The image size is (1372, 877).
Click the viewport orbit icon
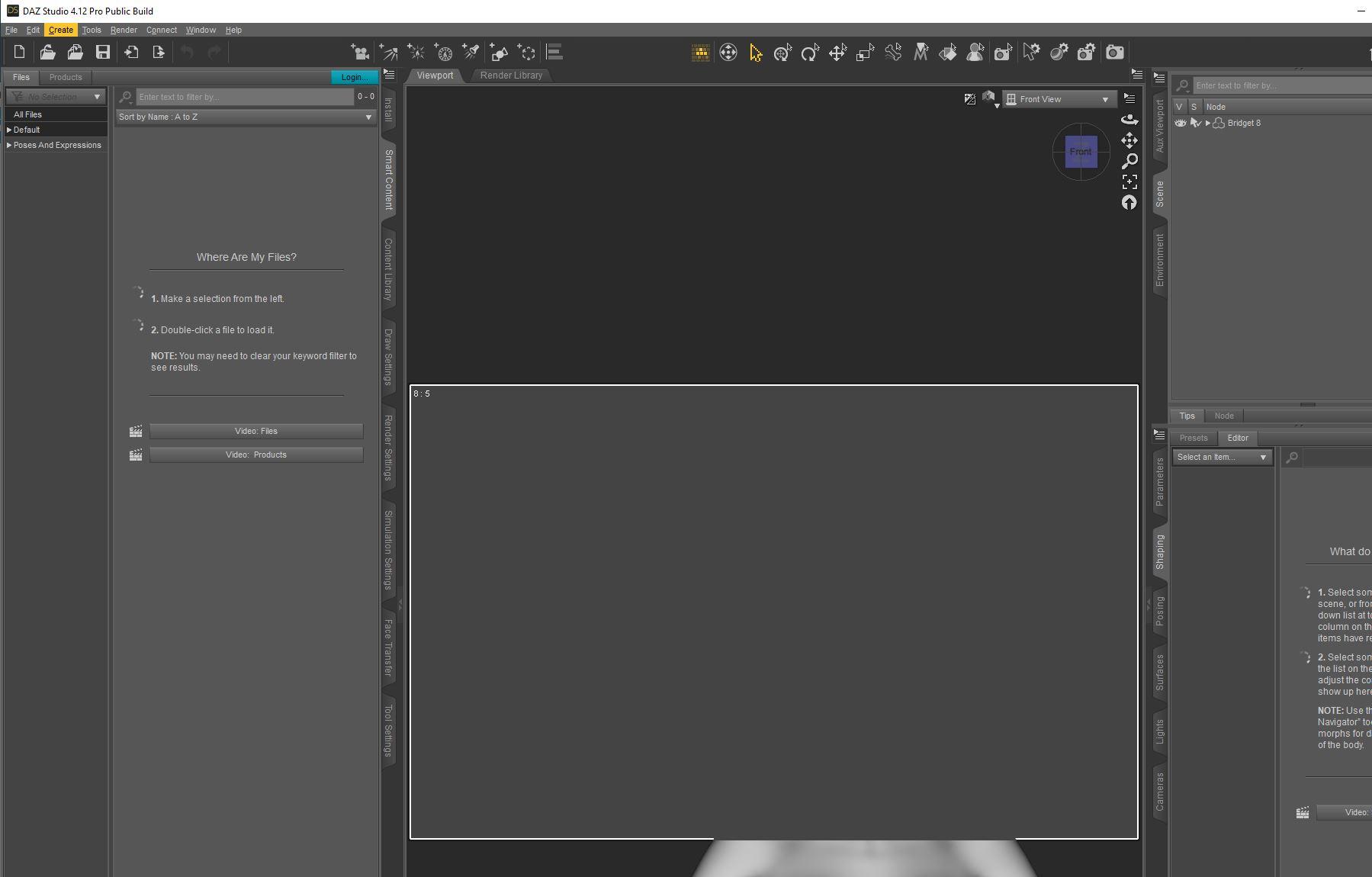pyautogui.click(x=1129, y=119)
